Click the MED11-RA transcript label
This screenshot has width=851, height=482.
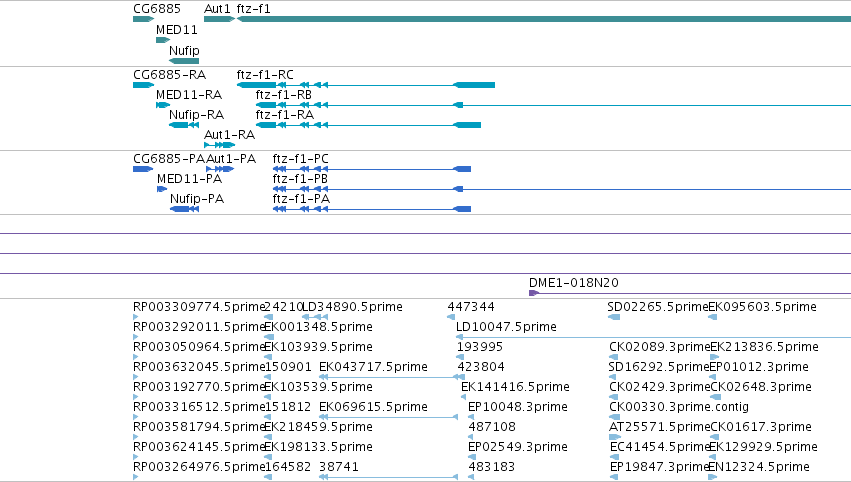pyautogui.click(x=189, y=95)
